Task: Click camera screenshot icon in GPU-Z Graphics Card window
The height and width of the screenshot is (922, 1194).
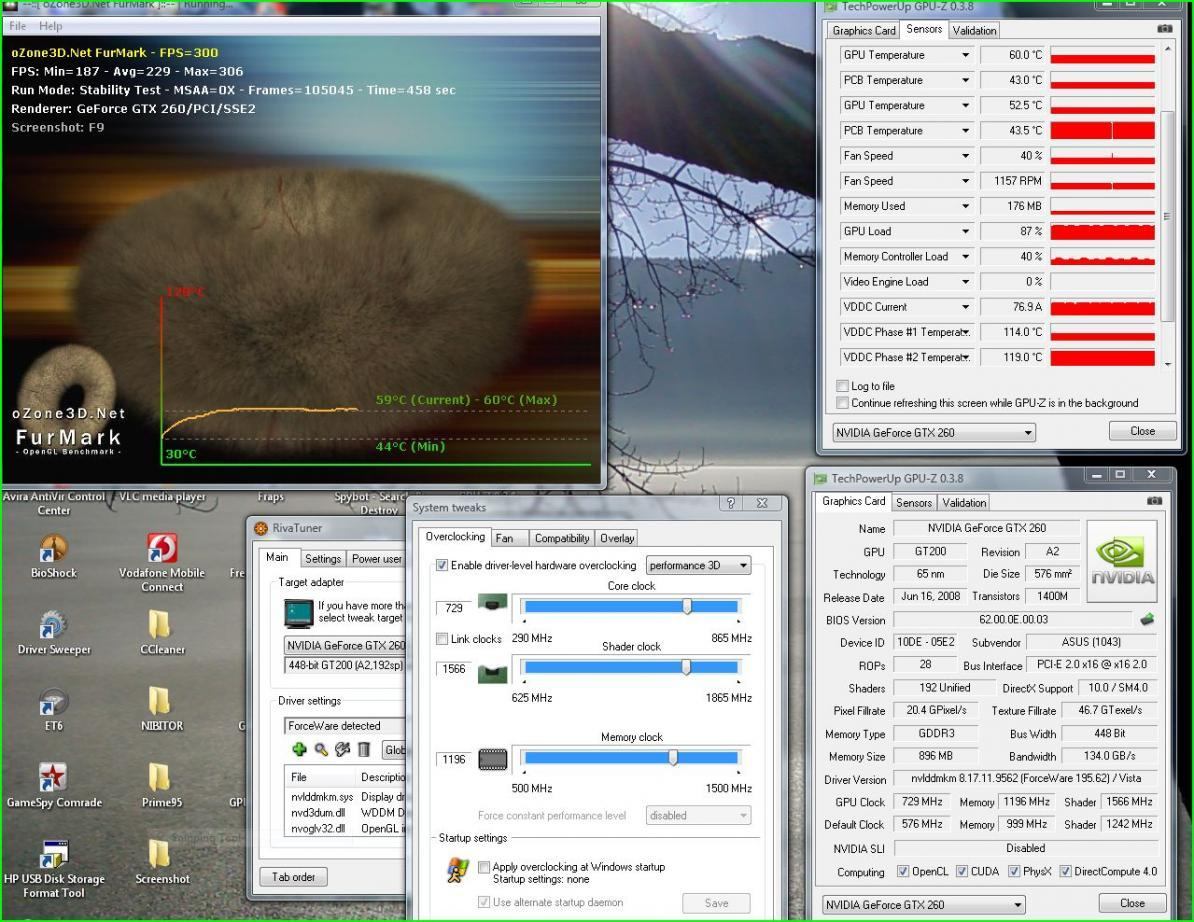Action: (x=1154, y=501)
